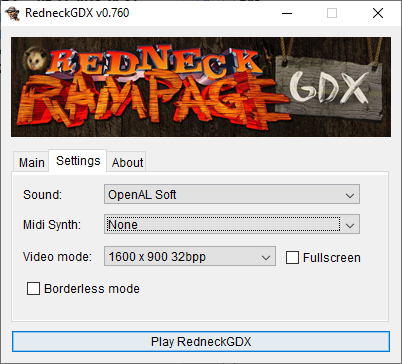Screen dimensions: 402x364
Task: Click the 'Midi Synth:' label
Action: coord(52,224)
